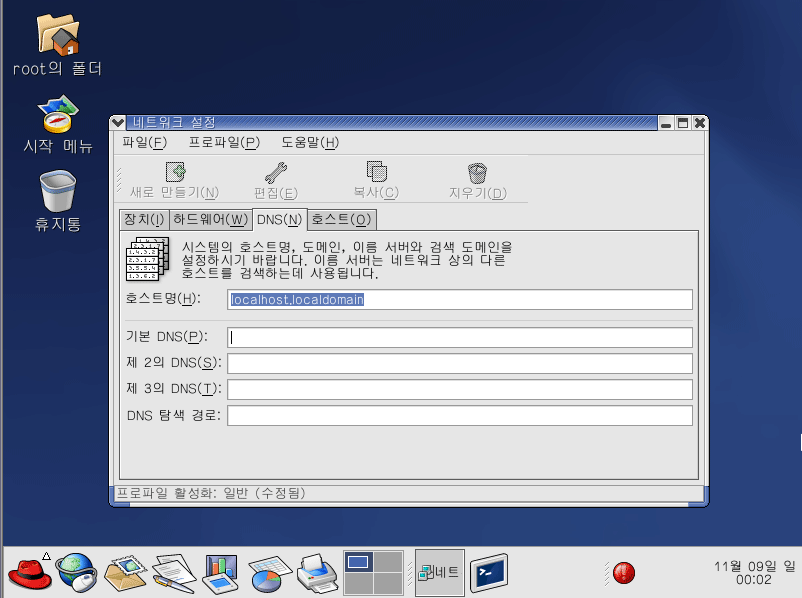The image size is (802, 598).
Task: Click the 편집(E) wrench icon
Action: pyautogui.click(x=276, y=172)
